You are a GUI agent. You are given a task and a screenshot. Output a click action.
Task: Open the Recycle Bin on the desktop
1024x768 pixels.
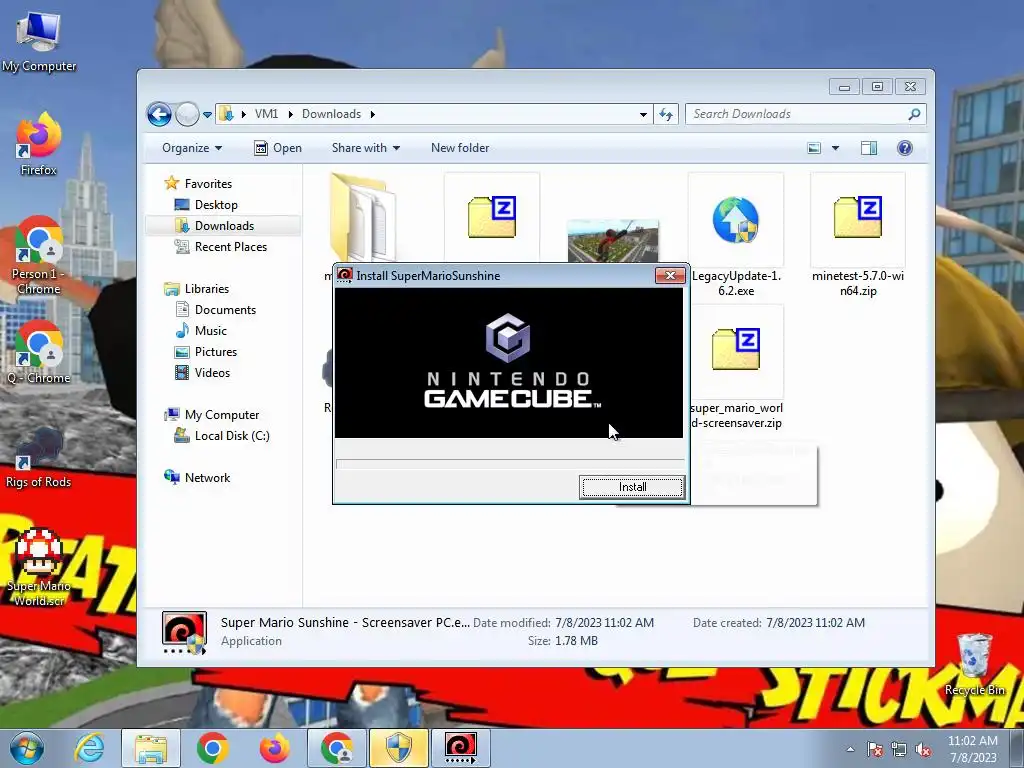(x=974, y=665)
